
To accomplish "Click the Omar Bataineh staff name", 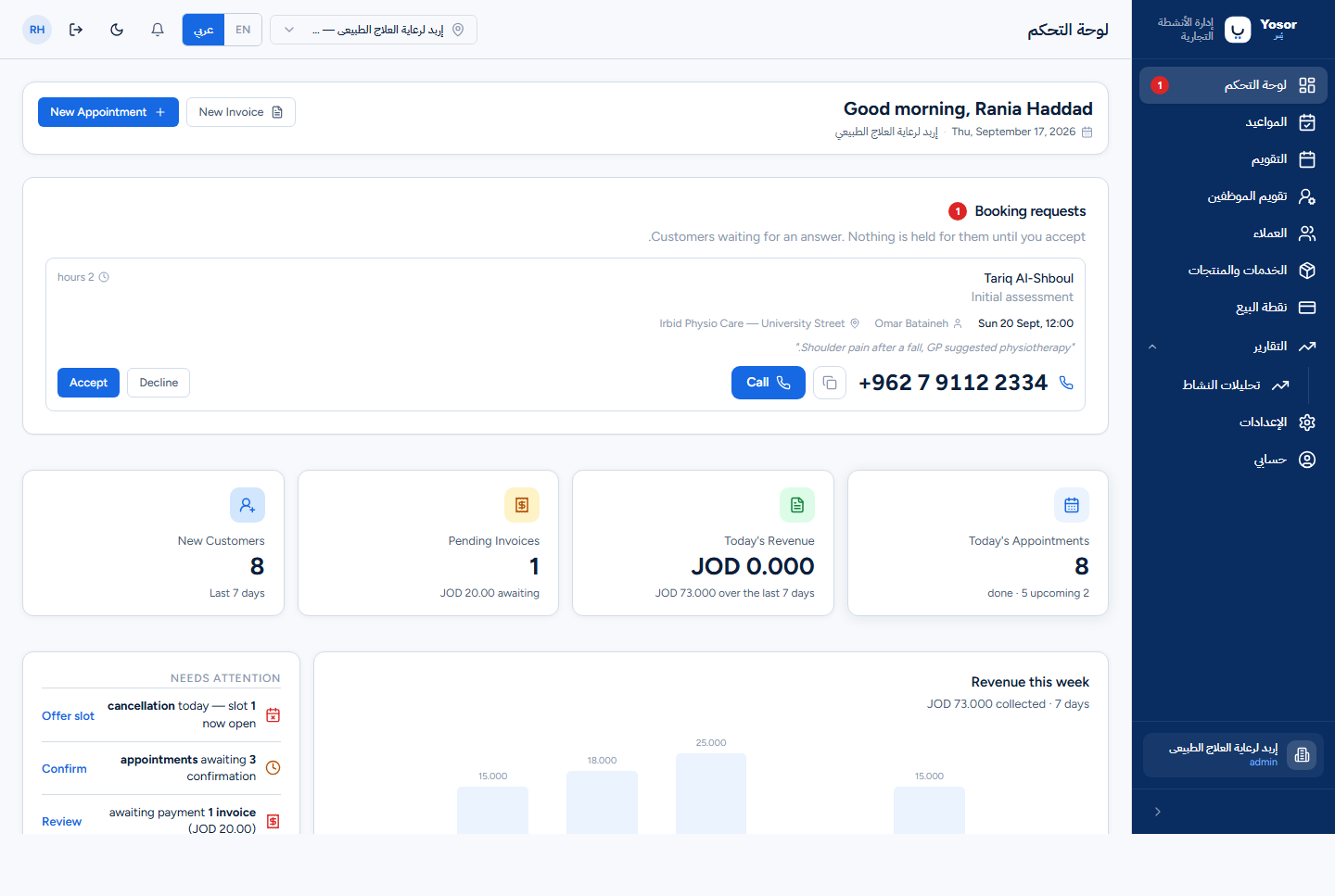I will click(x=911, y=323).
